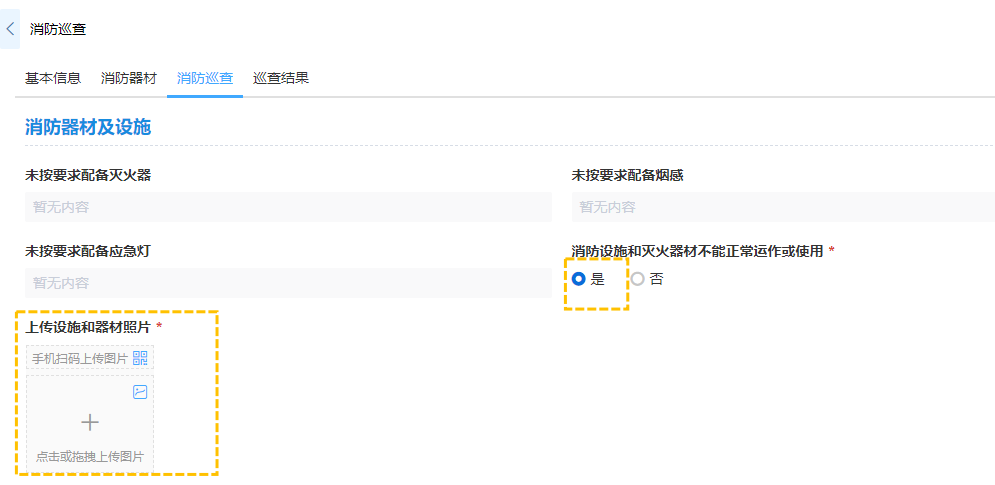Click the 消防设施和灭火器材不能正常运作或使用 label

[x=697, y=251]
